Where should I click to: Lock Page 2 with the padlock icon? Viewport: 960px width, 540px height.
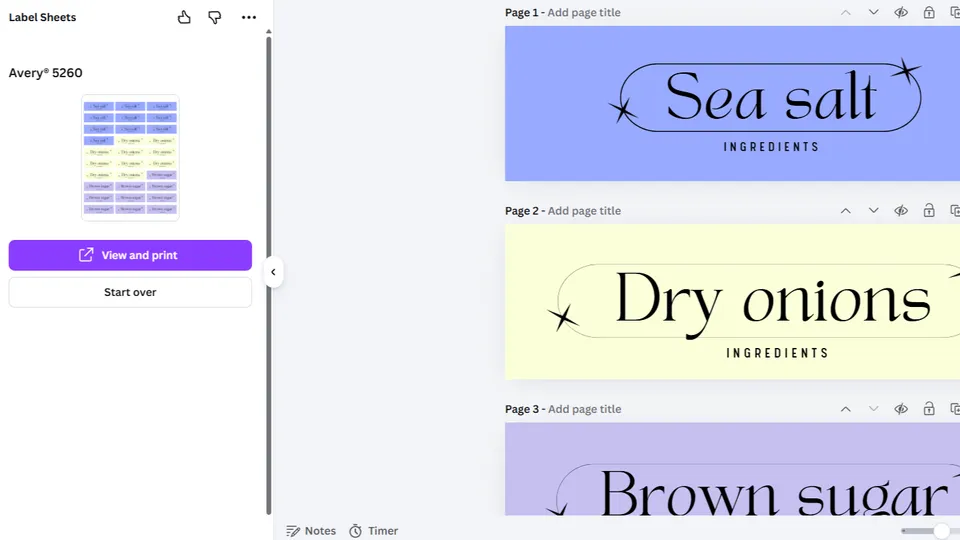coord(929,211)
